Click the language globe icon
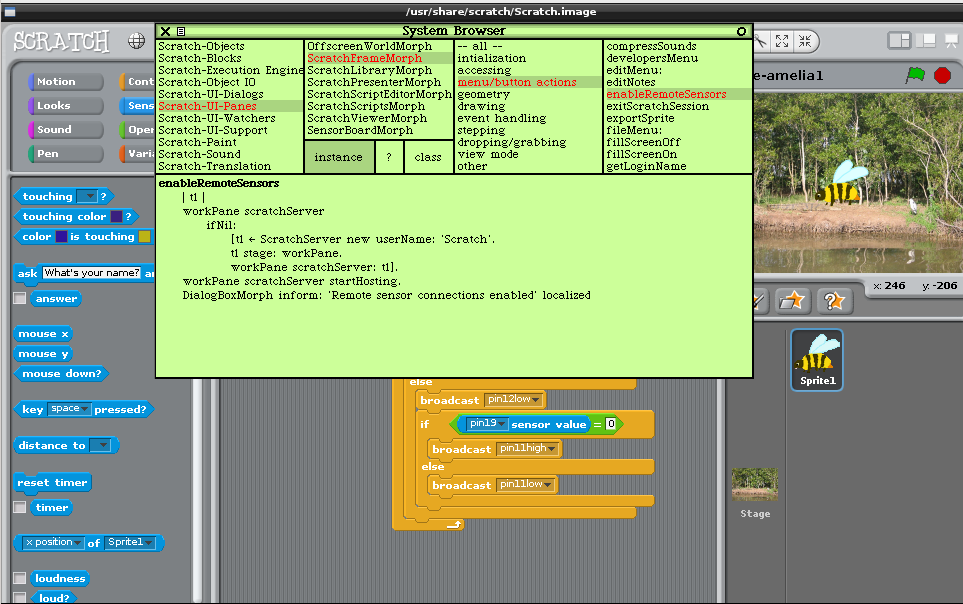 (136, 41)
